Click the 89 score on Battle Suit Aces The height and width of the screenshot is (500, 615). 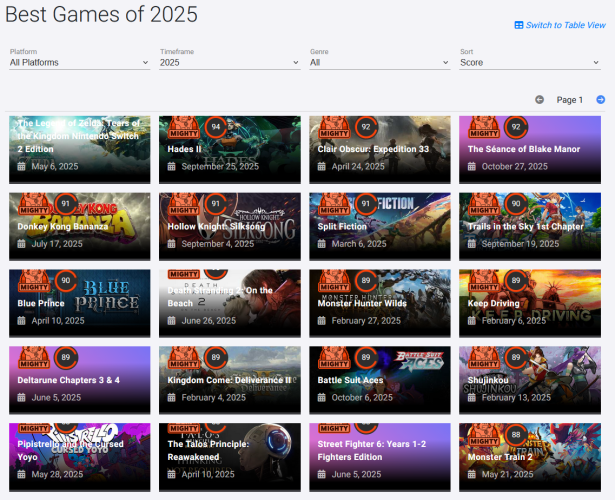coord(366,357)
